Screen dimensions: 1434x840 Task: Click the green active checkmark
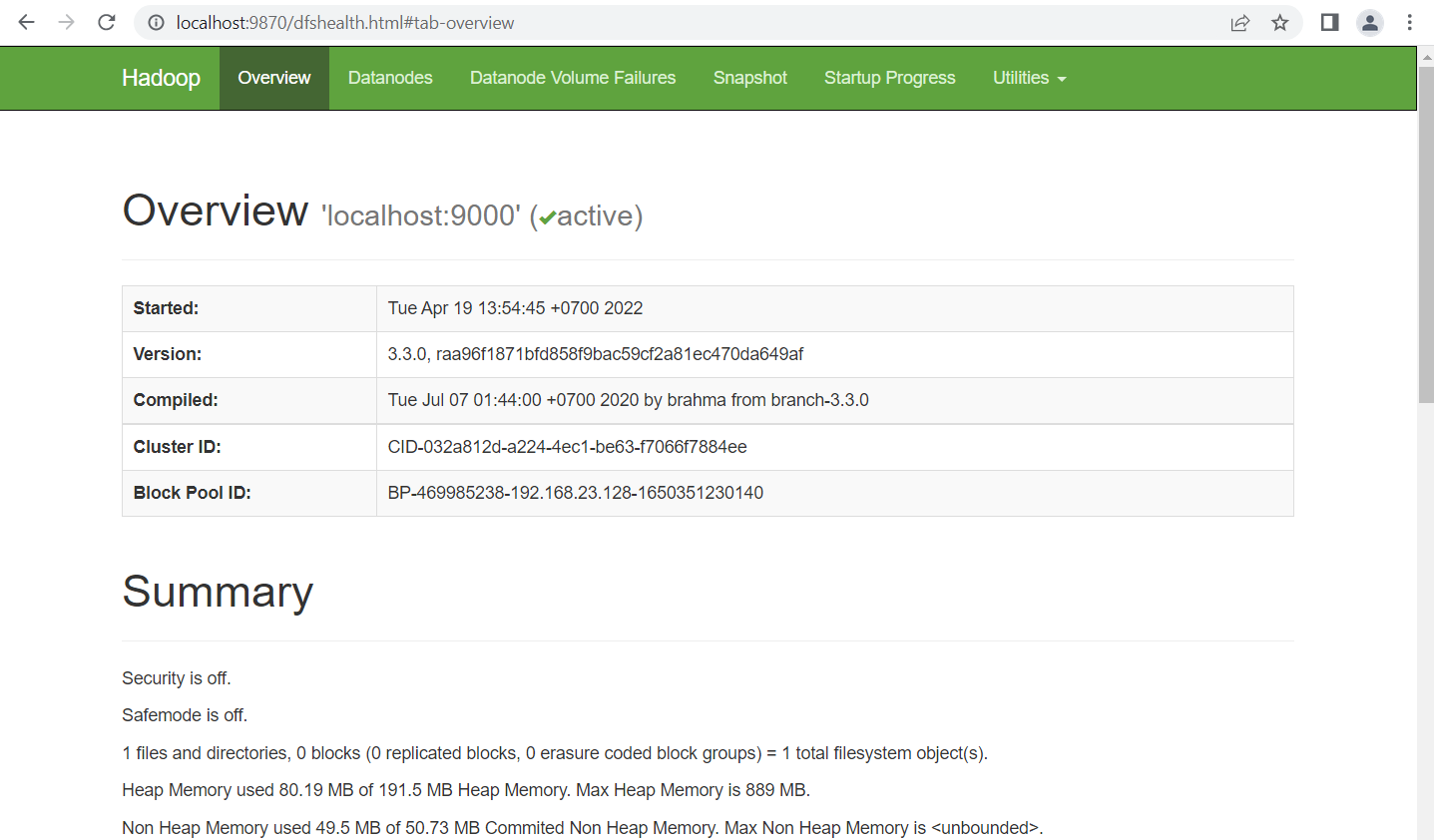(x=548, y=217)
